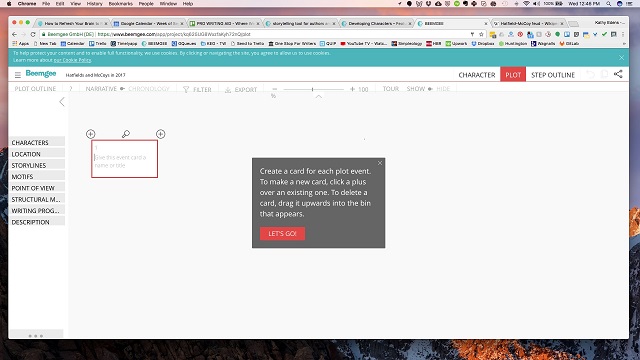
Task: Switch to the Character tab
Action: pyautogui.click(x=477, y=75)
